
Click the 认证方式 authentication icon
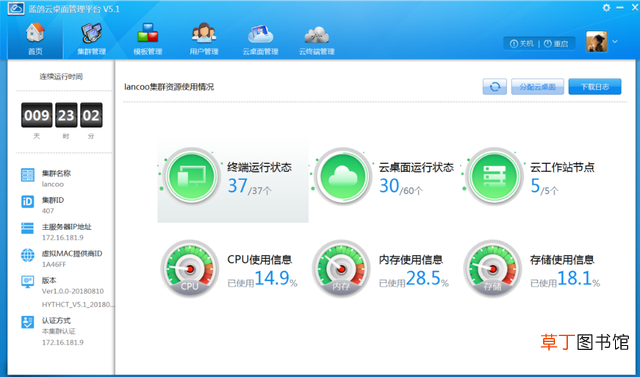point(27,322)
